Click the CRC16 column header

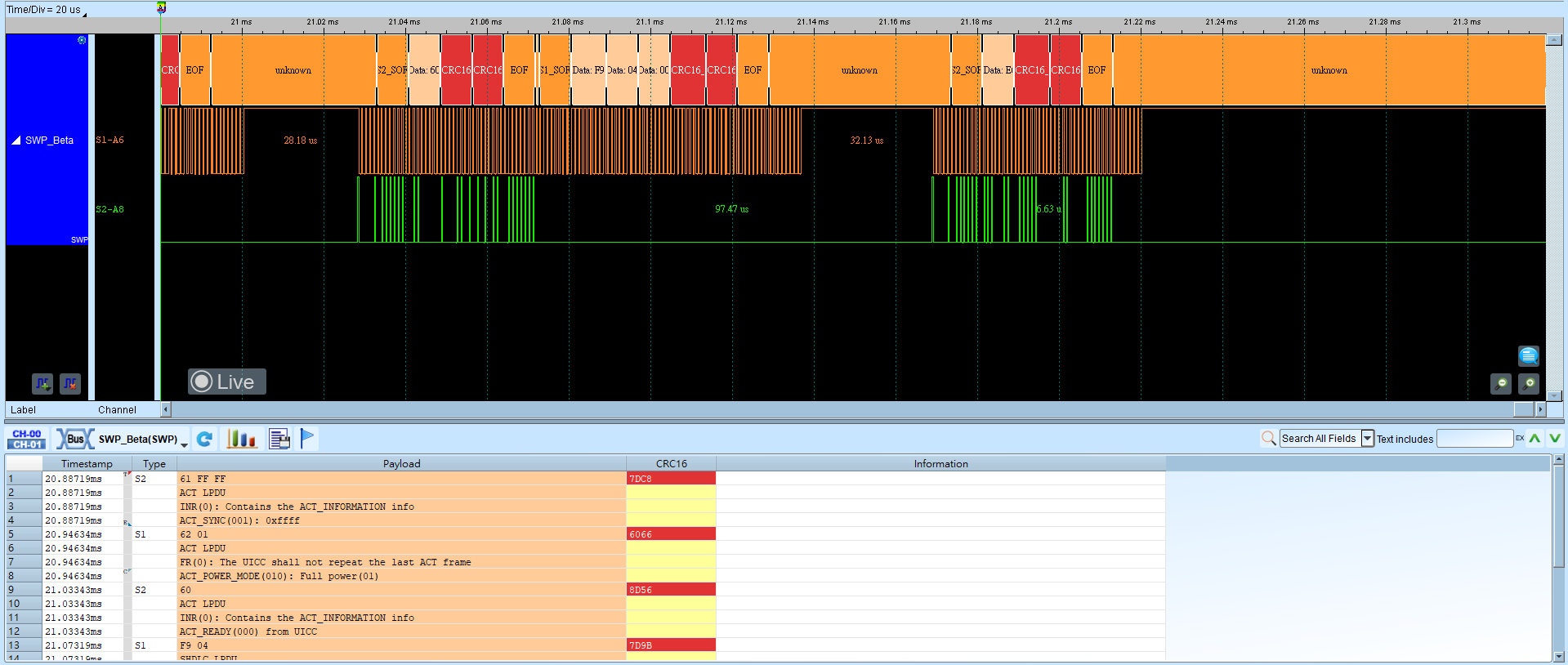(x=671, y=464)
